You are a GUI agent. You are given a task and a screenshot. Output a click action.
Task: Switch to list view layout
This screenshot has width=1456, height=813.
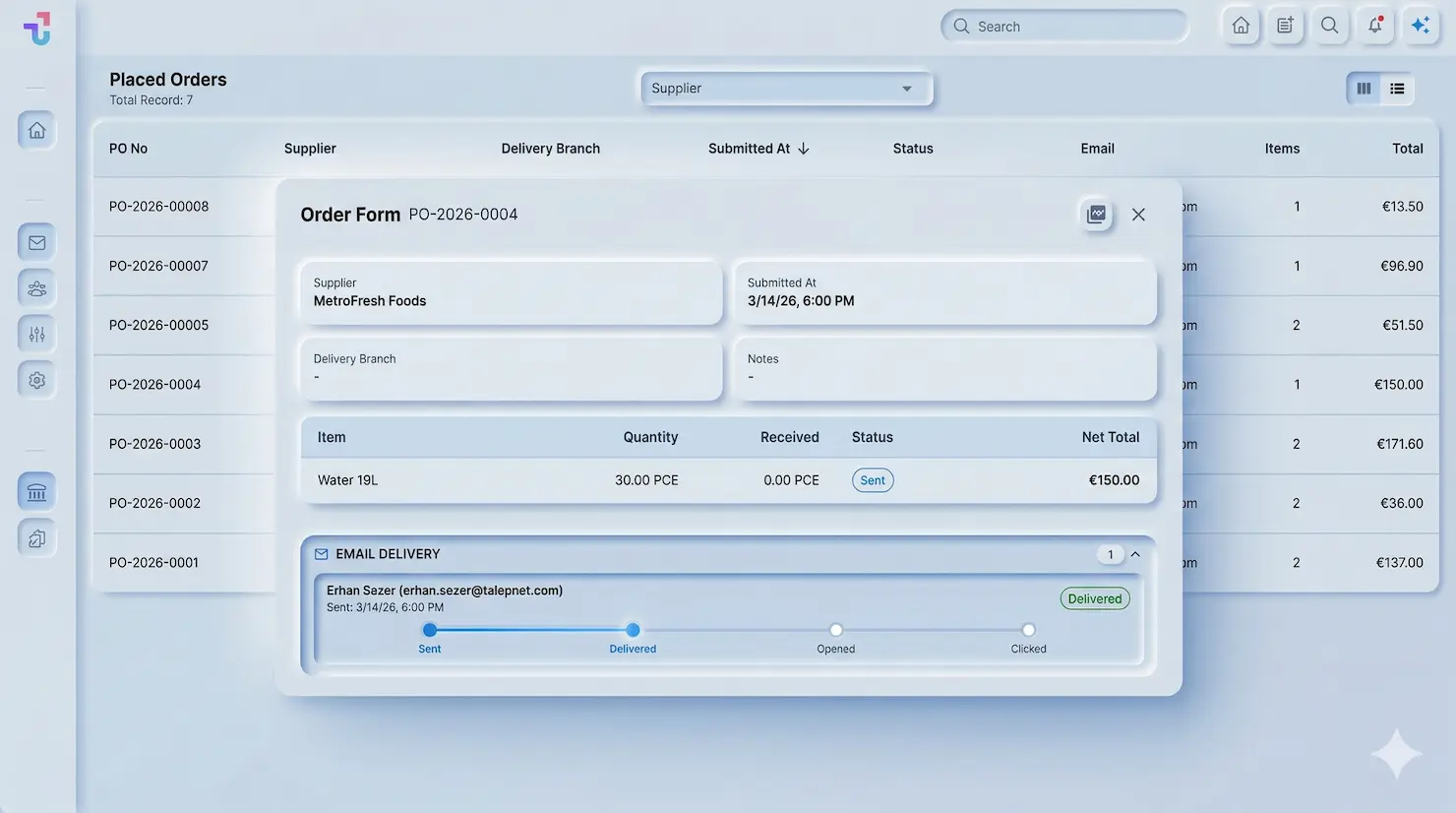click(1397, 89)
